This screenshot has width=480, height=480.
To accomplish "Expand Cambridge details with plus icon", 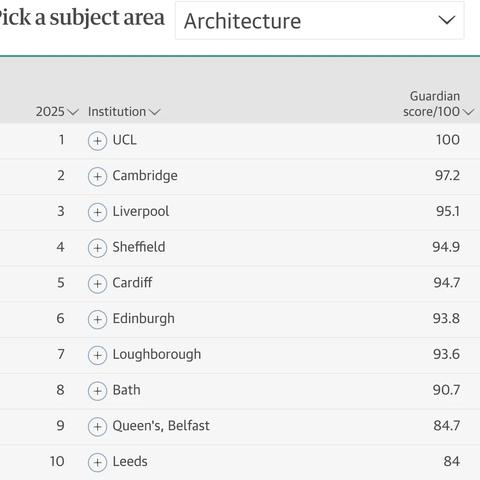I will tap(97, 177).
